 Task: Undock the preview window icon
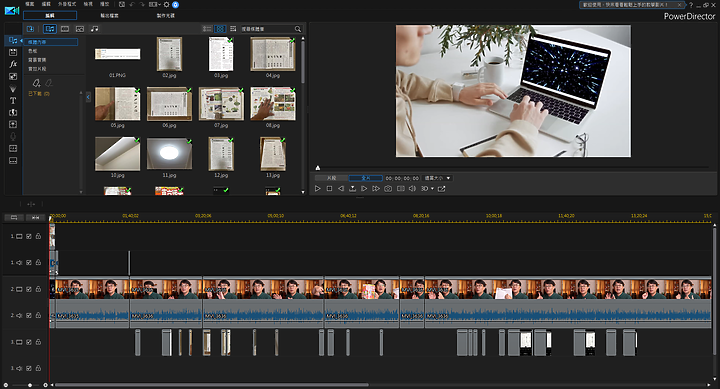[442, 189]
